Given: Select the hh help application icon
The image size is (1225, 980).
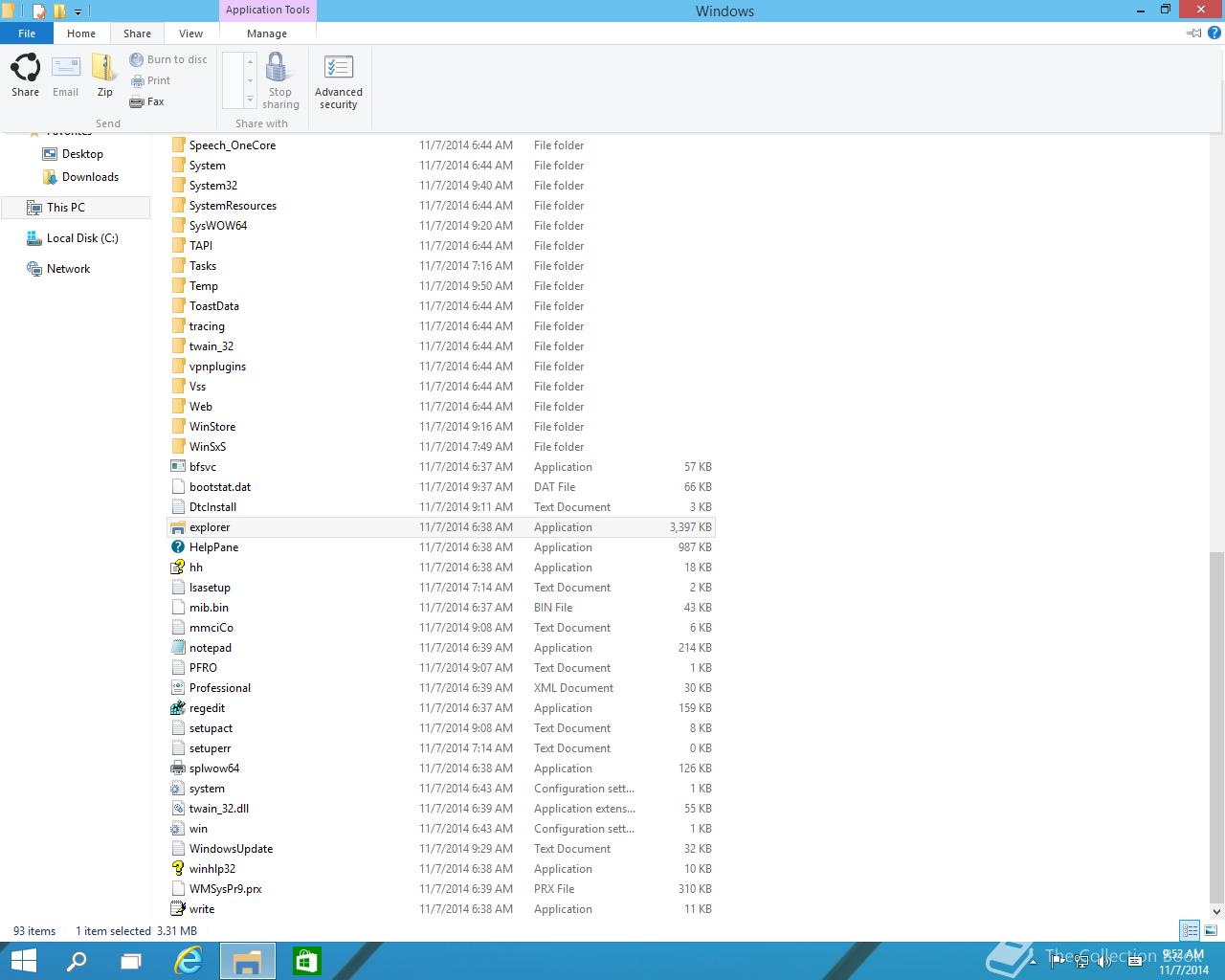Looking at the screenshot, I should pos(177,568).
